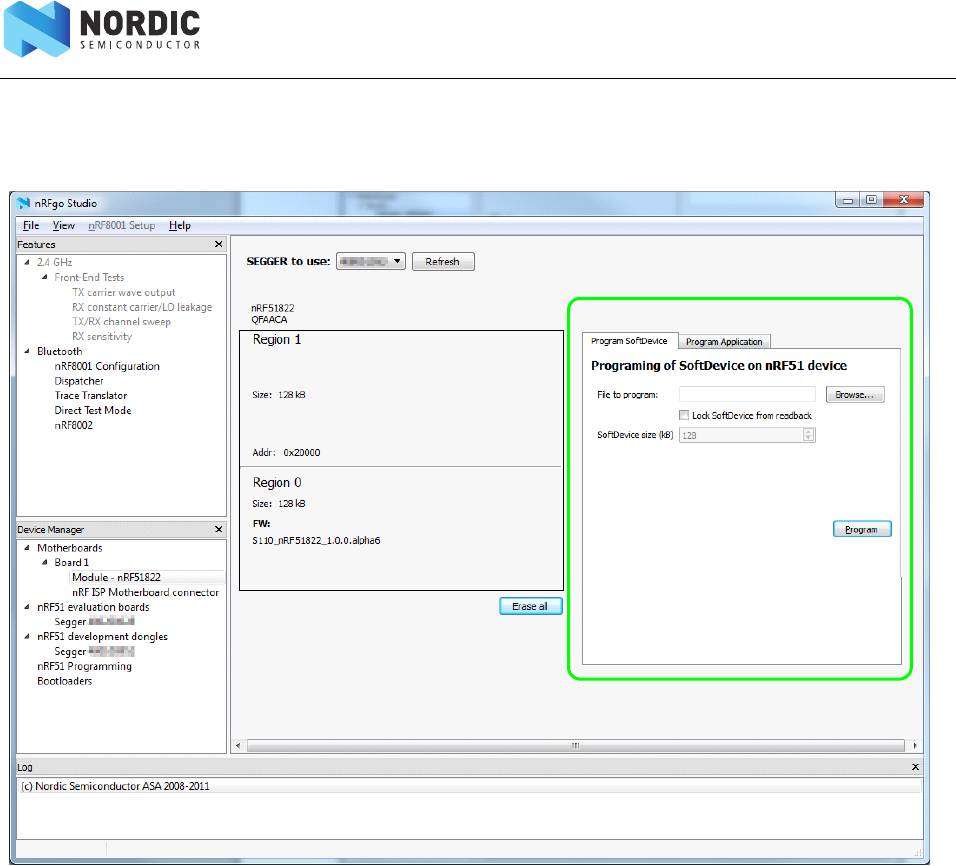
Task: Close the Device Manager panel
Action: click(219, 529)
